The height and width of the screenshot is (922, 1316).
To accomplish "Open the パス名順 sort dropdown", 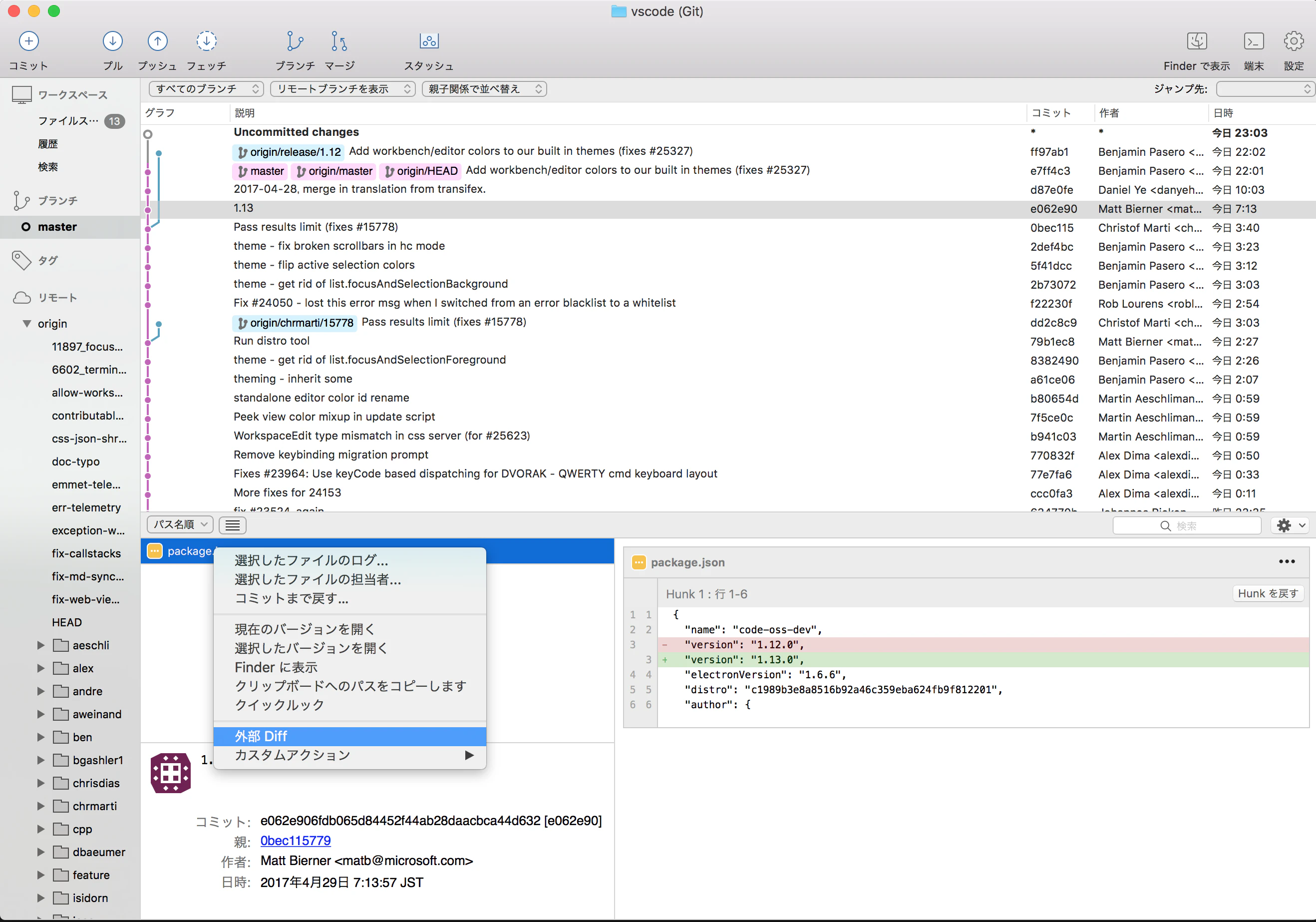I will click(x=180, y=524).
